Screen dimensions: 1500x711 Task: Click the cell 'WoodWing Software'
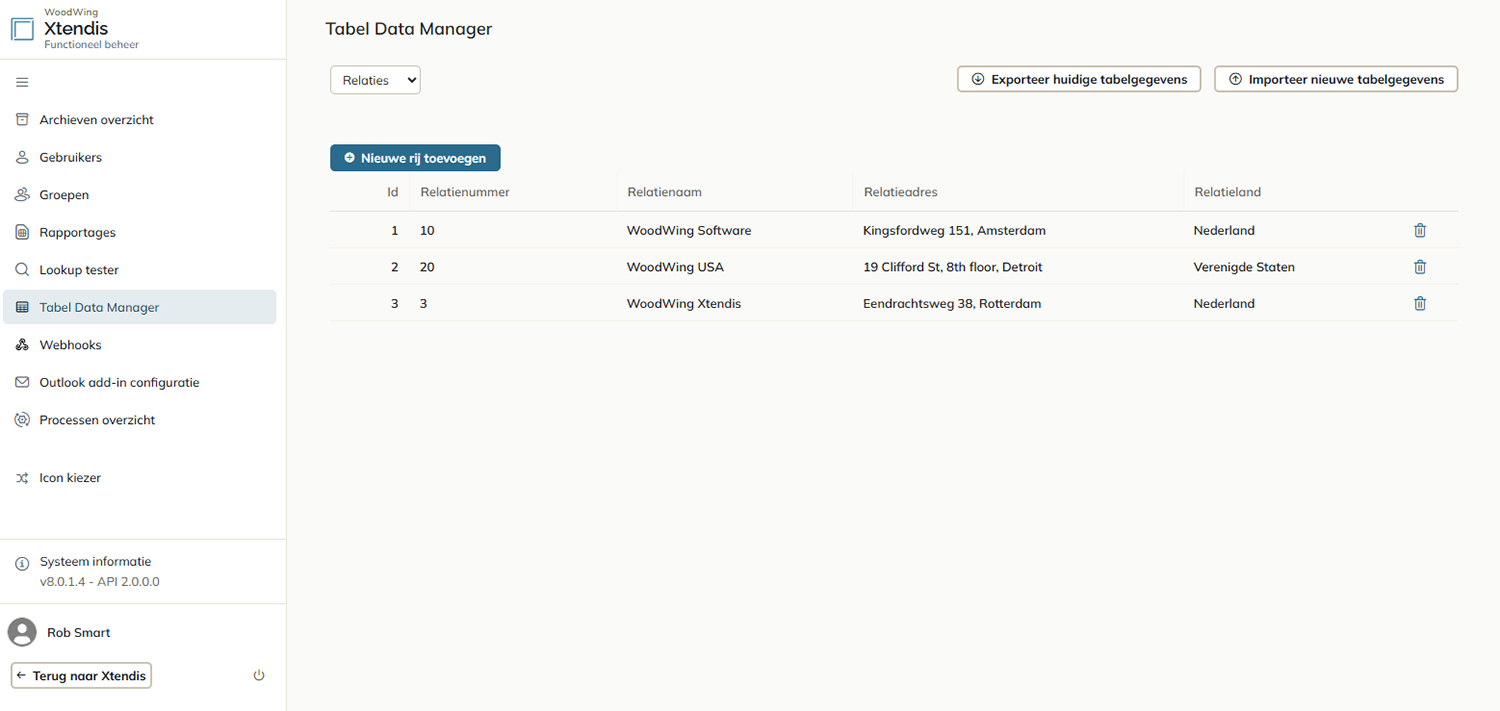(689, 230)
